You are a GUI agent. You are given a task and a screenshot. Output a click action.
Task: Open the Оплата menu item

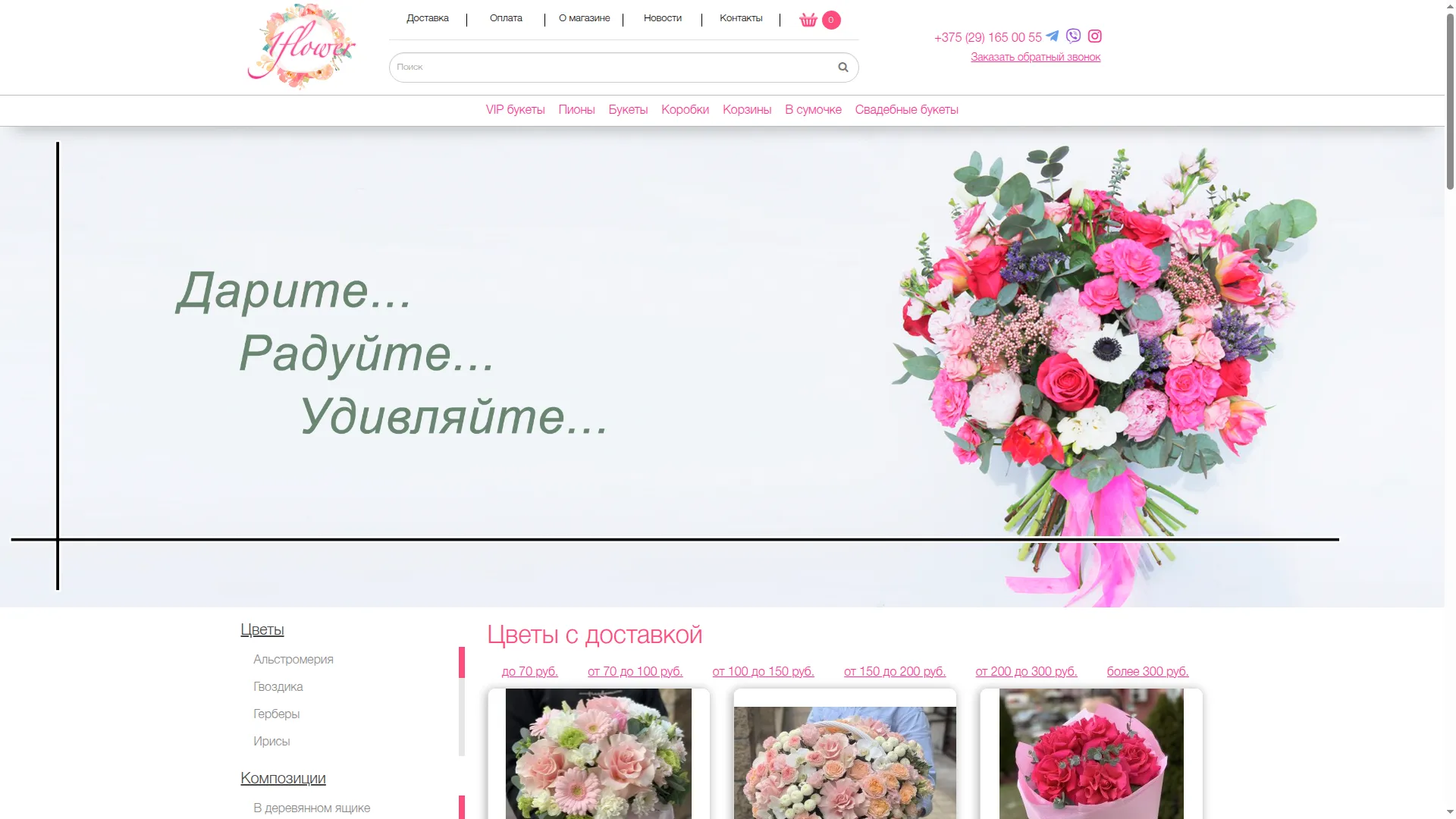click(x=506, y=18)
